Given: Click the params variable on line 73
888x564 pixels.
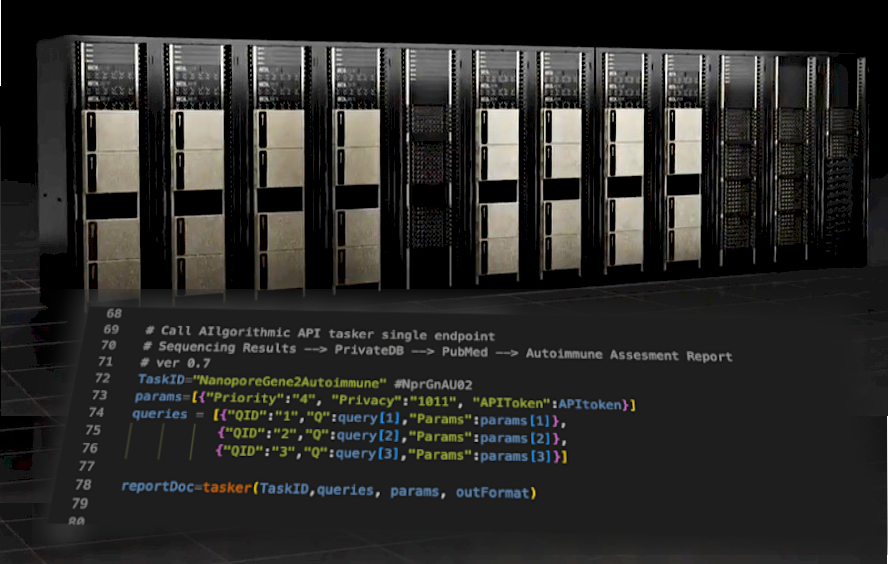Looking at the screenshot, I should pos(158,396).
